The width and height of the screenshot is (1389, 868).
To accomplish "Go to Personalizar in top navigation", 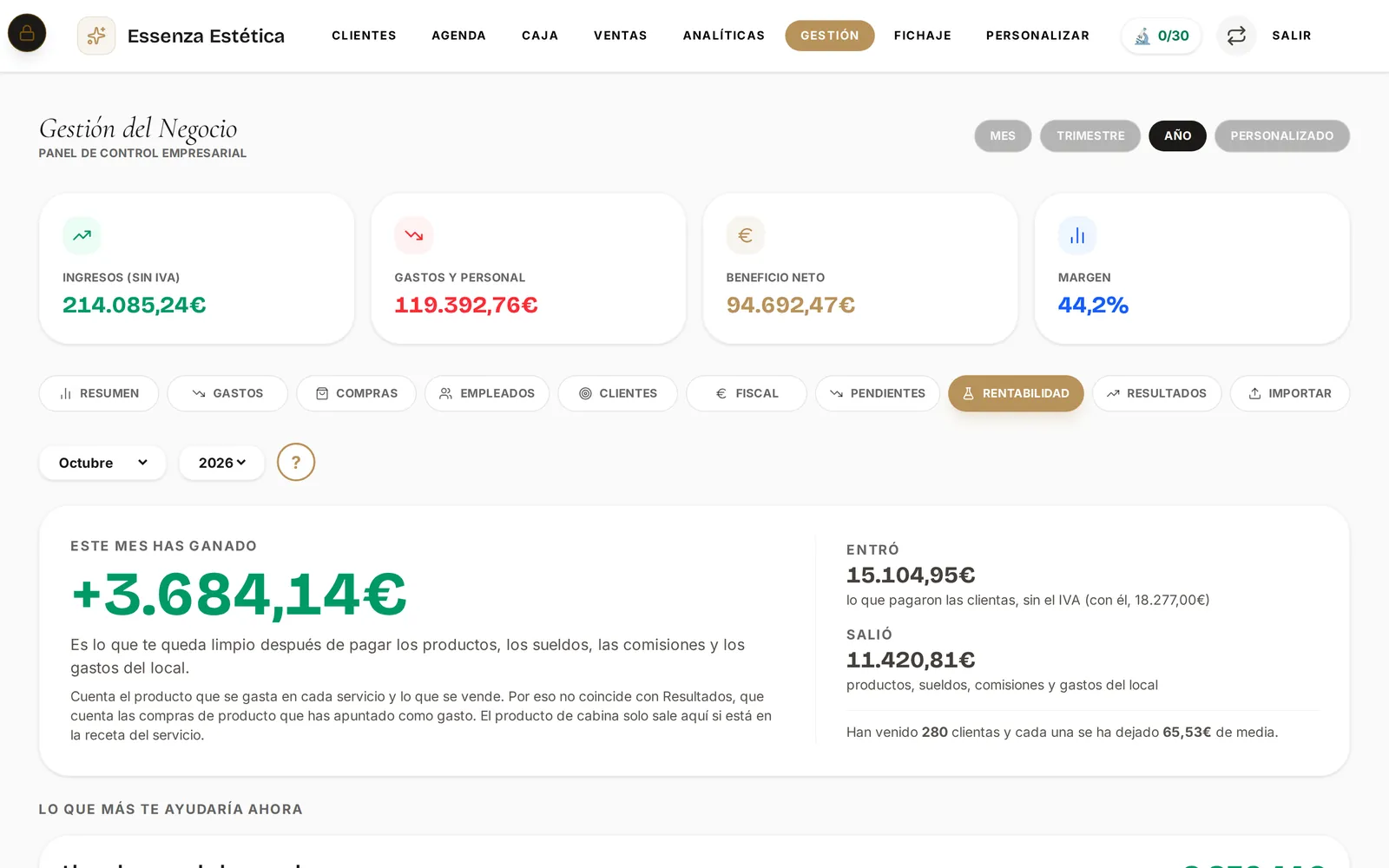I will tap(1037, 36).
